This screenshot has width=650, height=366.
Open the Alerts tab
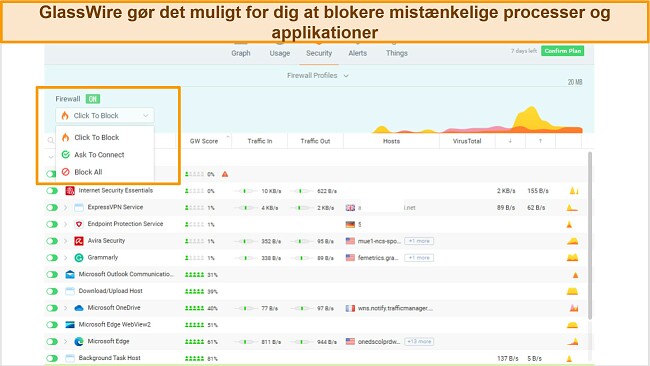point(357,53)
